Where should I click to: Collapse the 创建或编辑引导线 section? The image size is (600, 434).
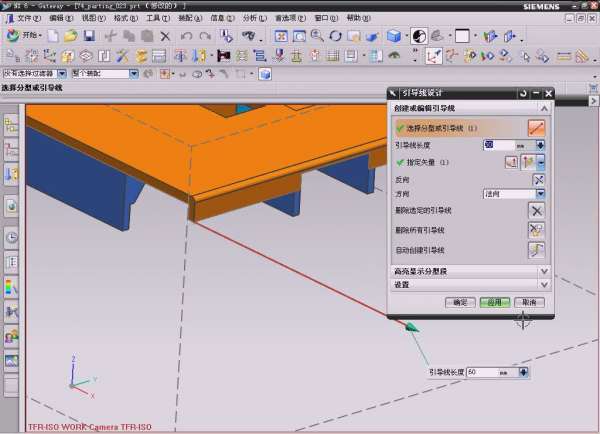coord(544,108)
